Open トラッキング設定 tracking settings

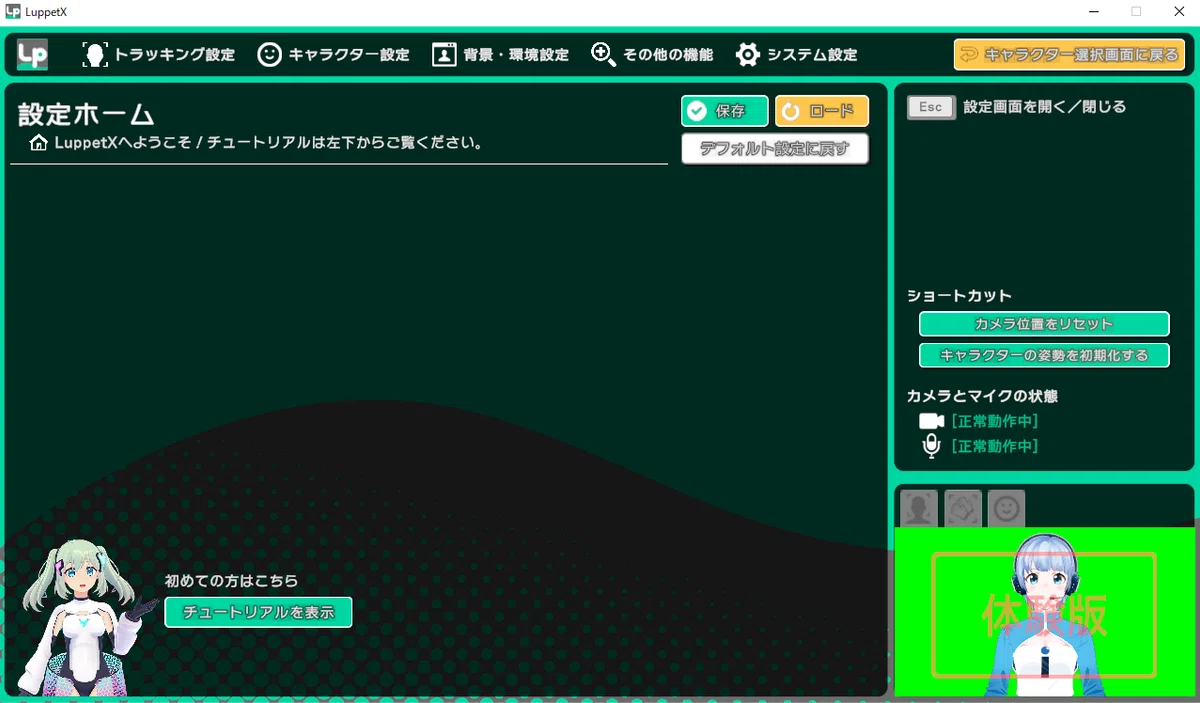[x=159, y=55]
